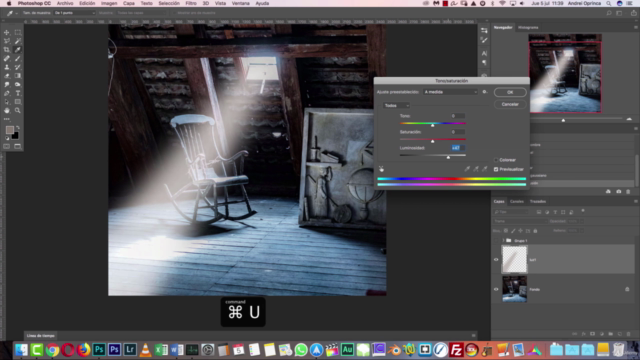Screen dimensions: 640x360
Task: Click OK in the Tono/saturación dialog
Action: (510, 92)
